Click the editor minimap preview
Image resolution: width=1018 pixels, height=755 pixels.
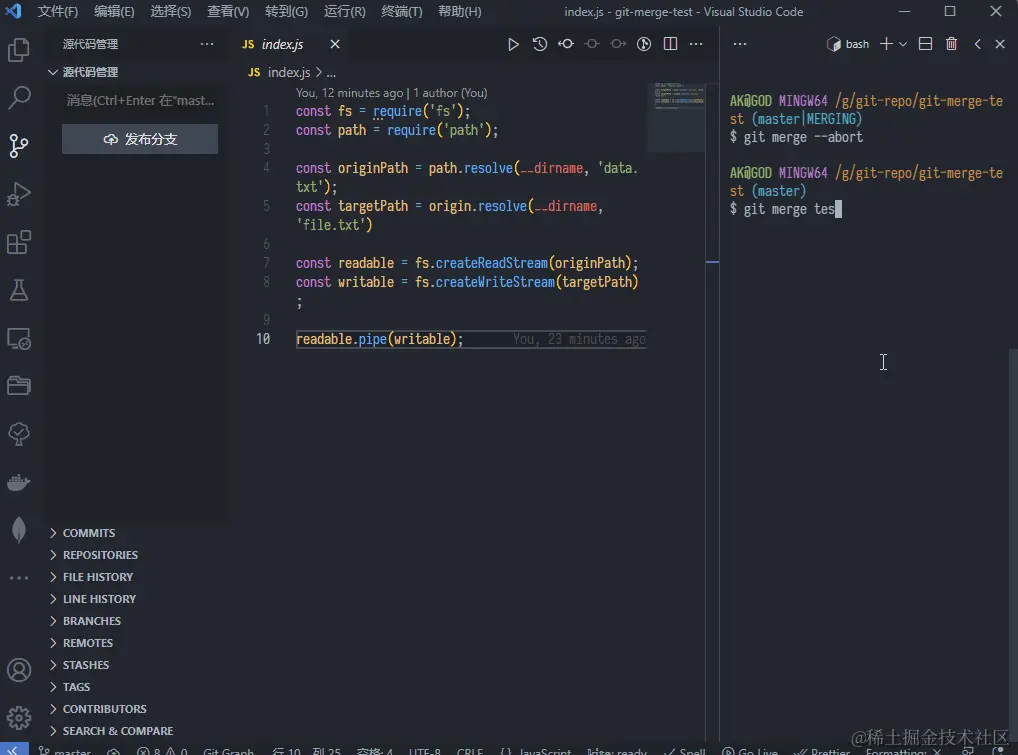tap(678, 117)
